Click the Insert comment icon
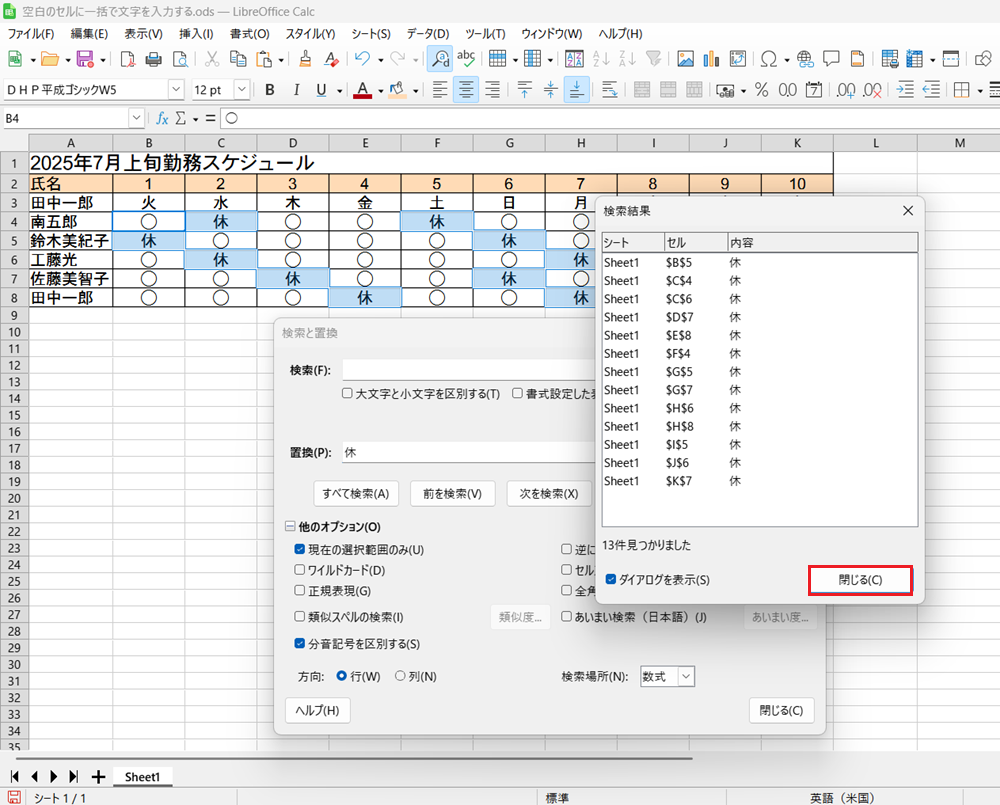This screenshot has height=805, width=1000. pos(831,59)
